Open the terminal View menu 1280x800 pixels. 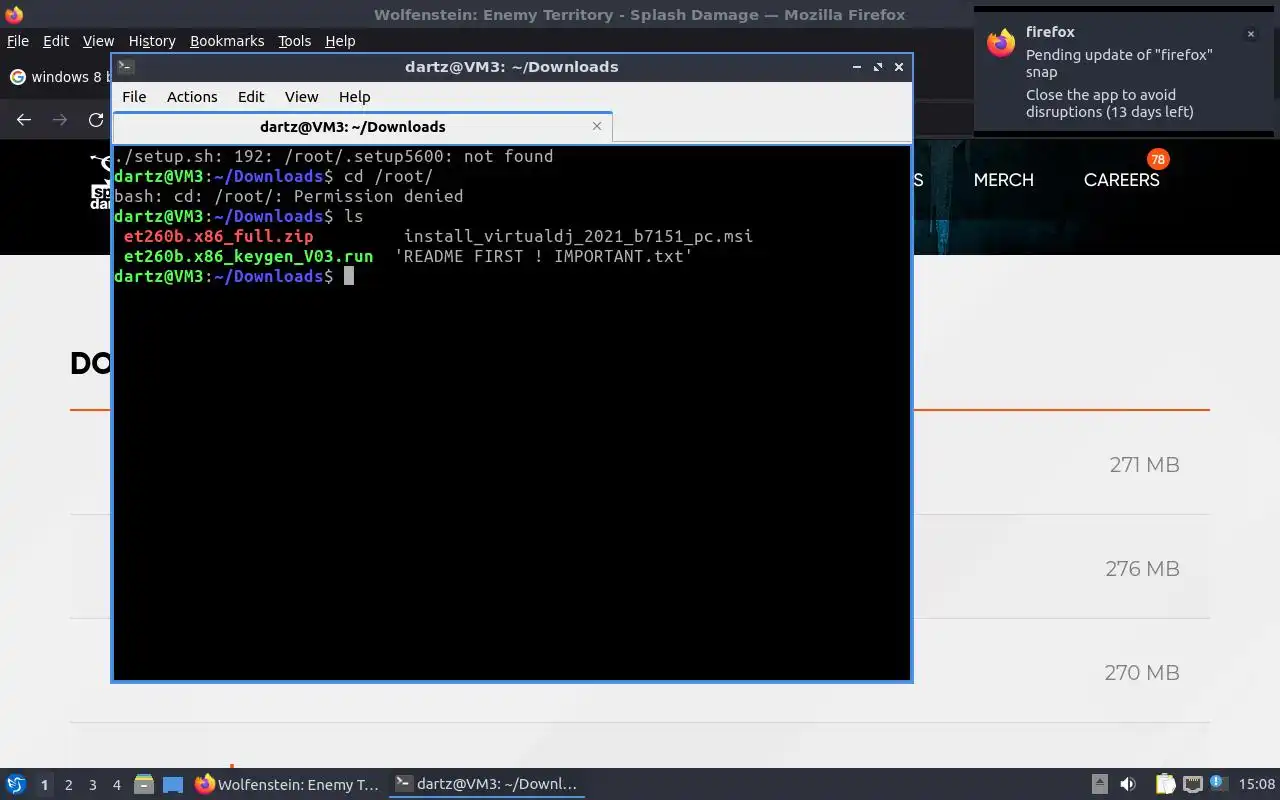coord(301,97)
